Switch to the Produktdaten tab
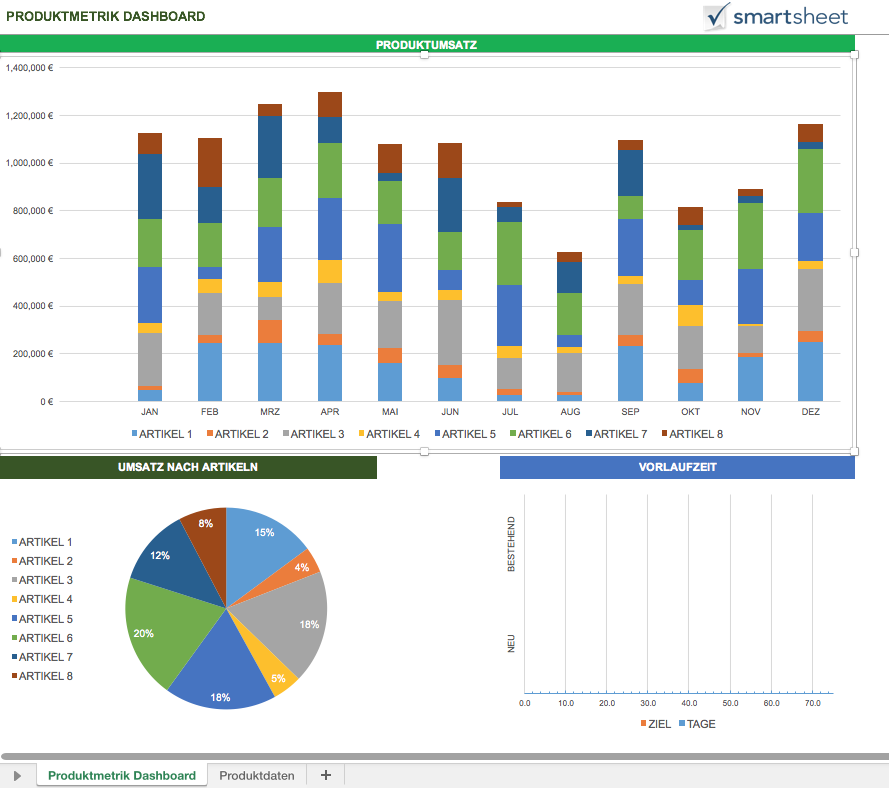Viewport: 889px width, 788px height. (257, 775)
